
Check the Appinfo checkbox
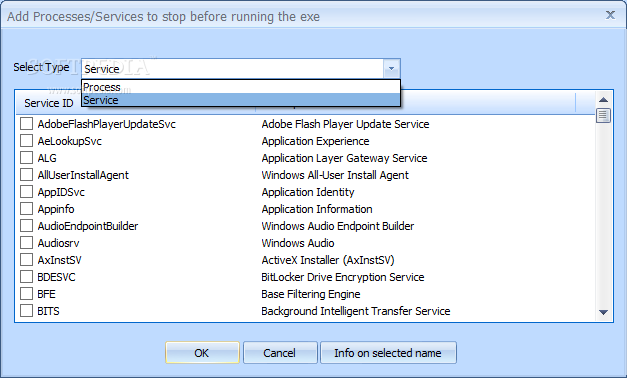pyautogui.click(x=26, y=209)
